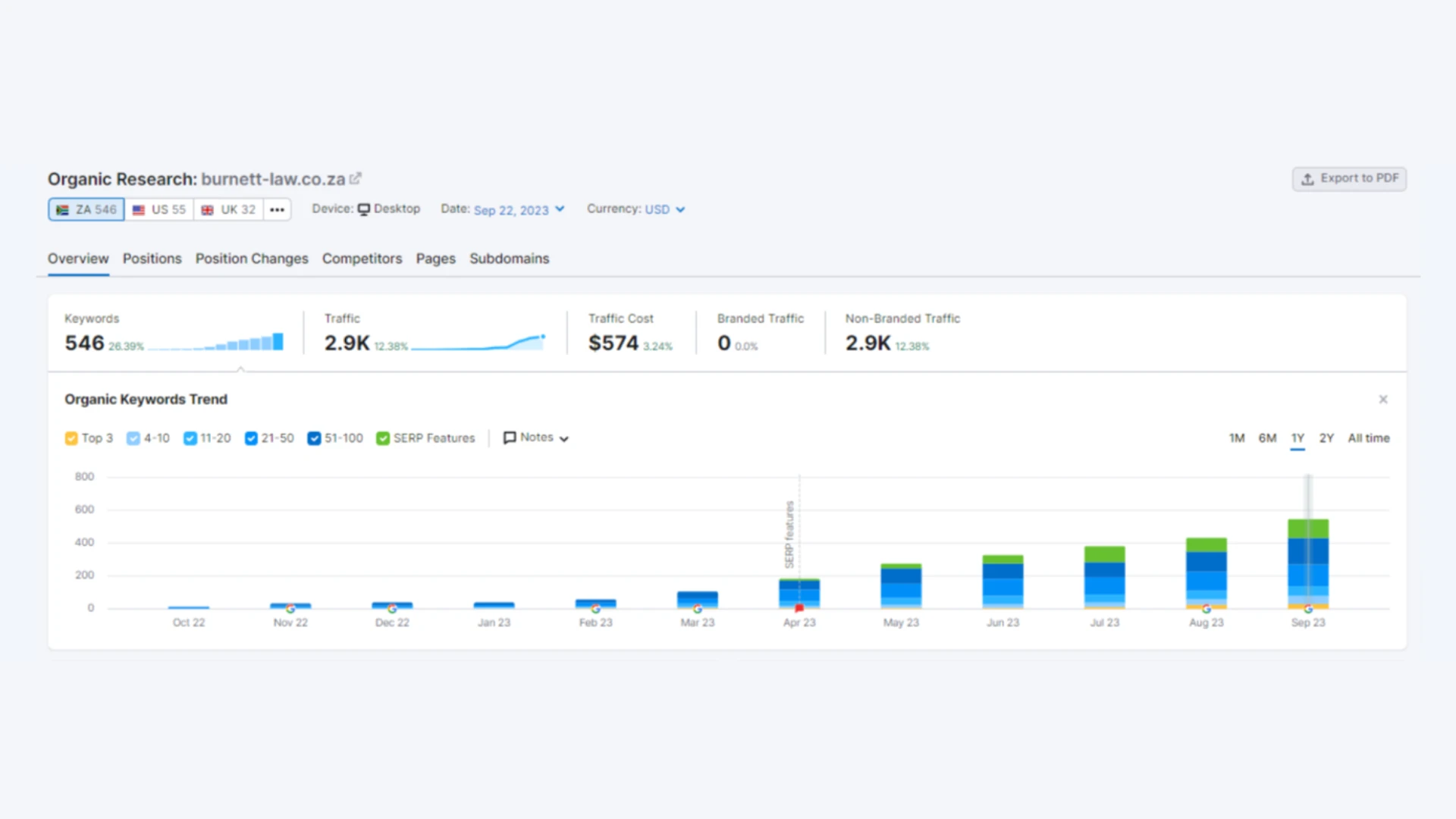Click the Export to PDF button
The width and height of the screenshot is (1456, 819).
click(1349, 179)
